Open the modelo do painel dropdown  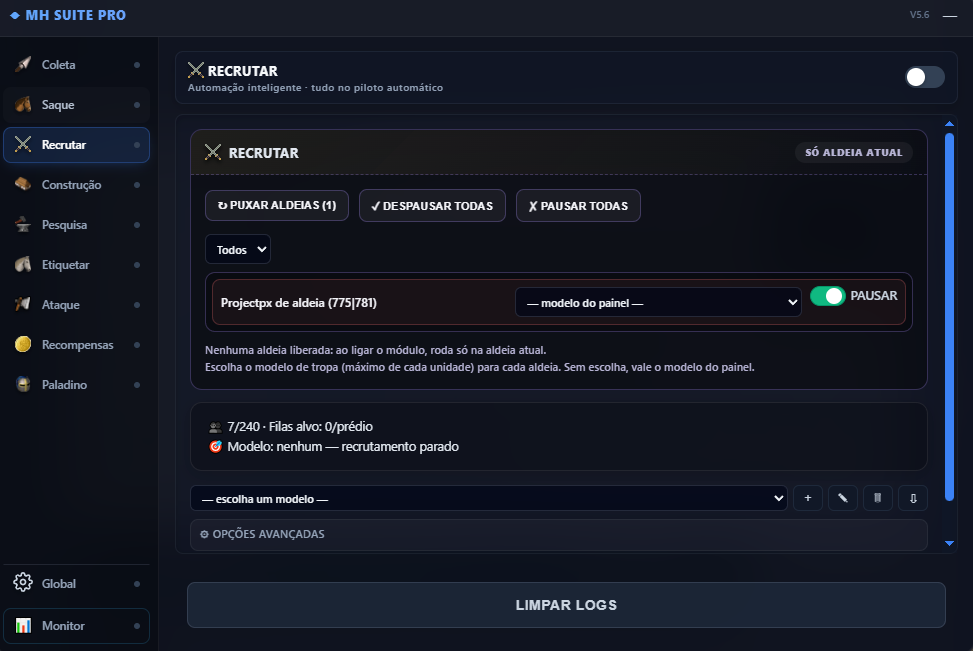tap(658, 302)
